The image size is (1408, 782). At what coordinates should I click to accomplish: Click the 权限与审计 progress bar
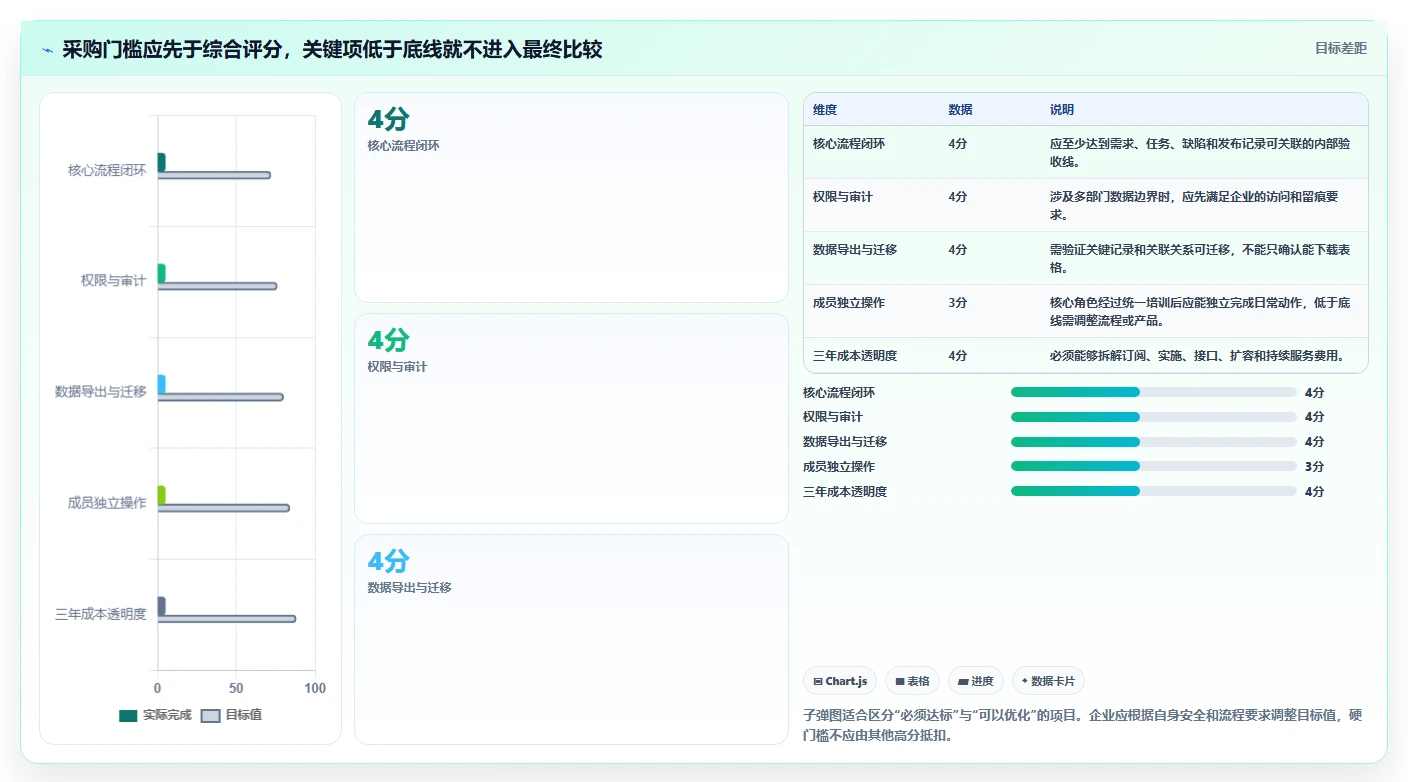(1154, 417)
